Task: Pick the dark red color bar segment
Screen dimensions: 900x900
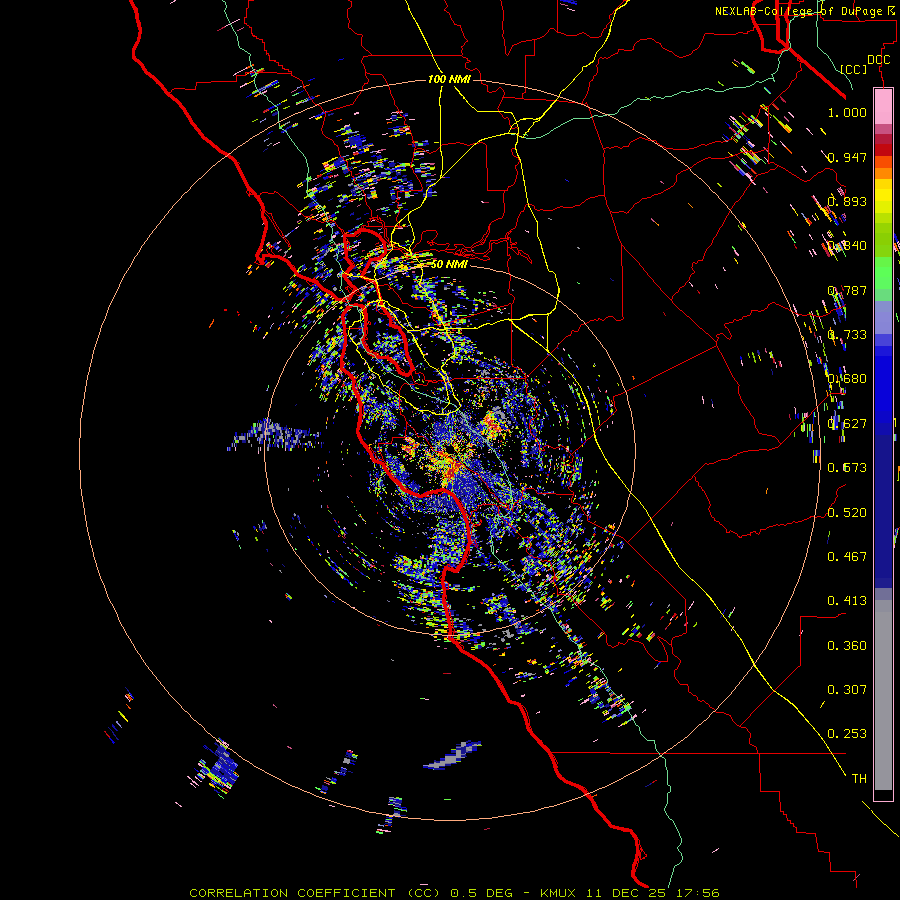Action: [x=883, y=150]
